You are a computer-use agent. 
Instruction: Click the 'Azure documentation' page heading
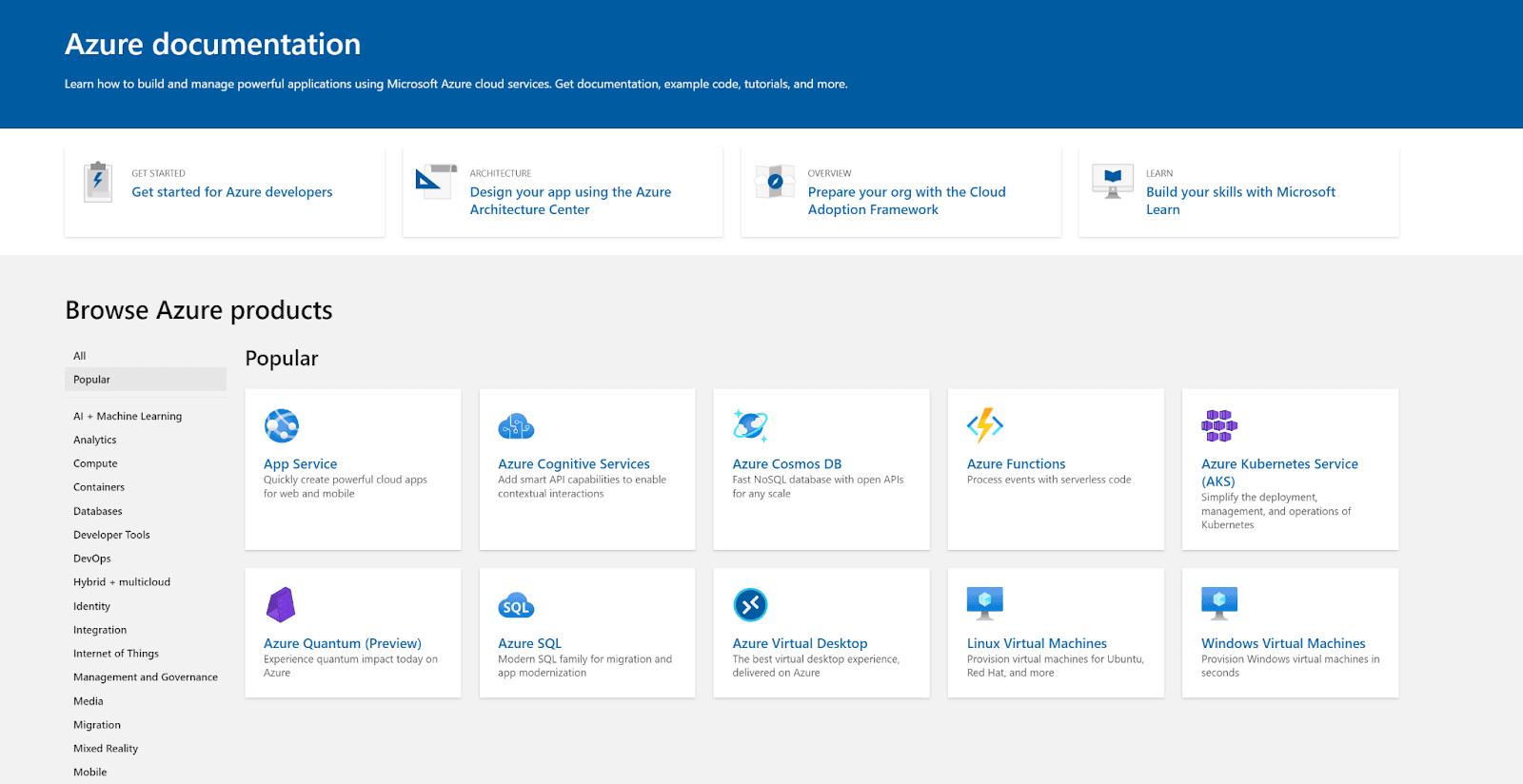pyautogui.click(x=213, y=45)
